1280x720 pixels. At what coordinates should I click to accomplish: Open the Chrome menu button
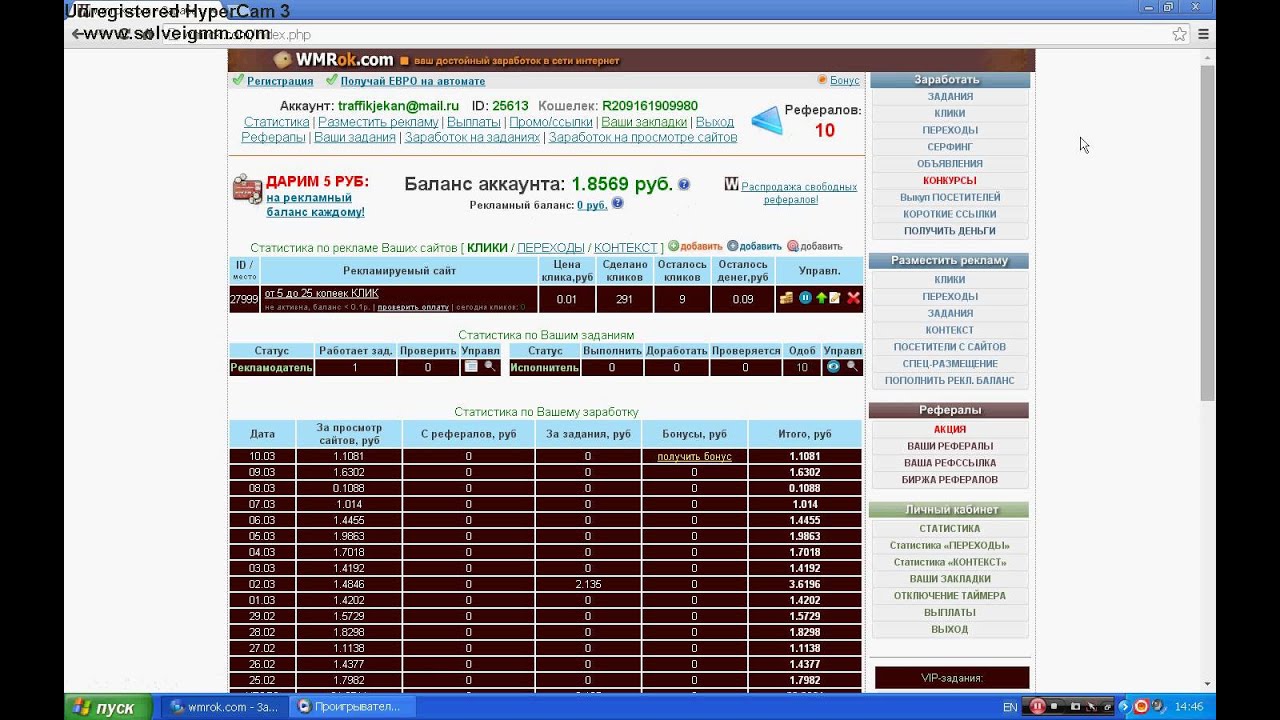pos(1204,34)
